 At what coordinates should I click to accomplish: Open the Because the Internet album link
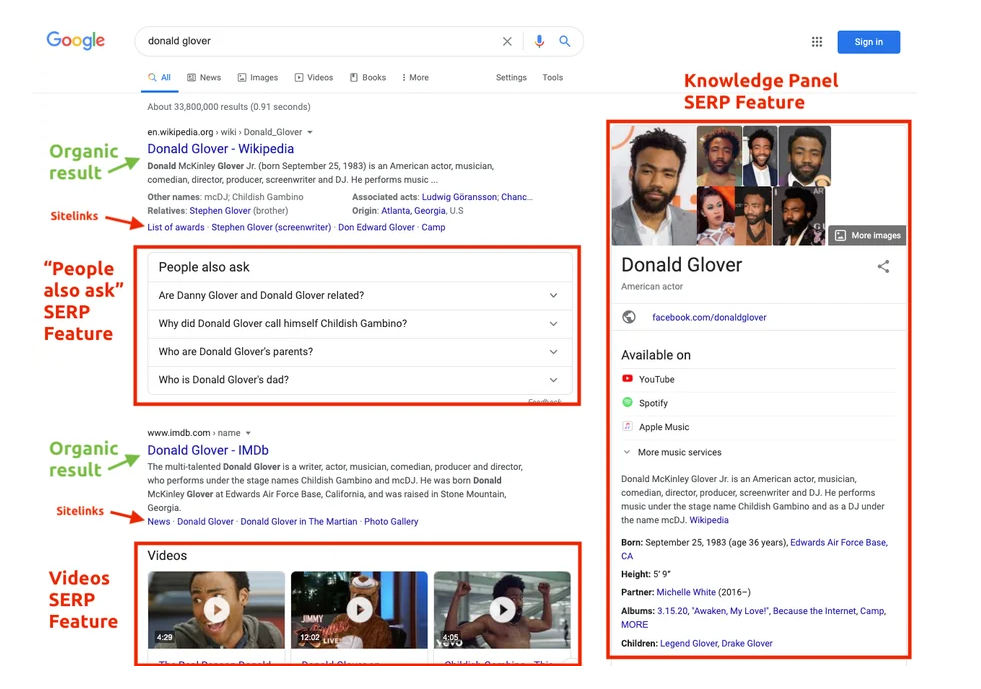coord(815,611)
